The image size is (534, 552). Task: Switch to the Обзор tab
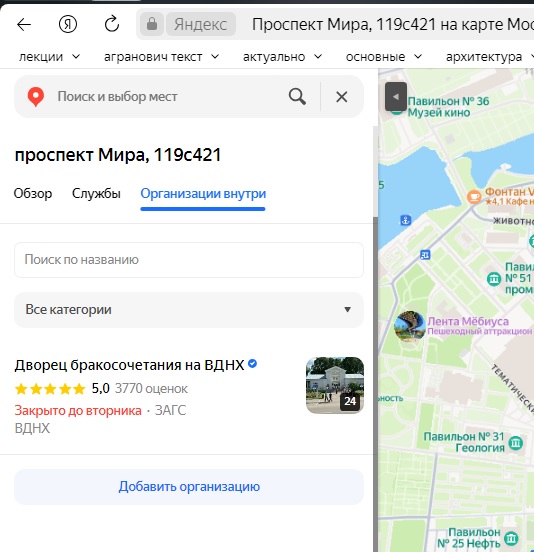coord(33,194)
